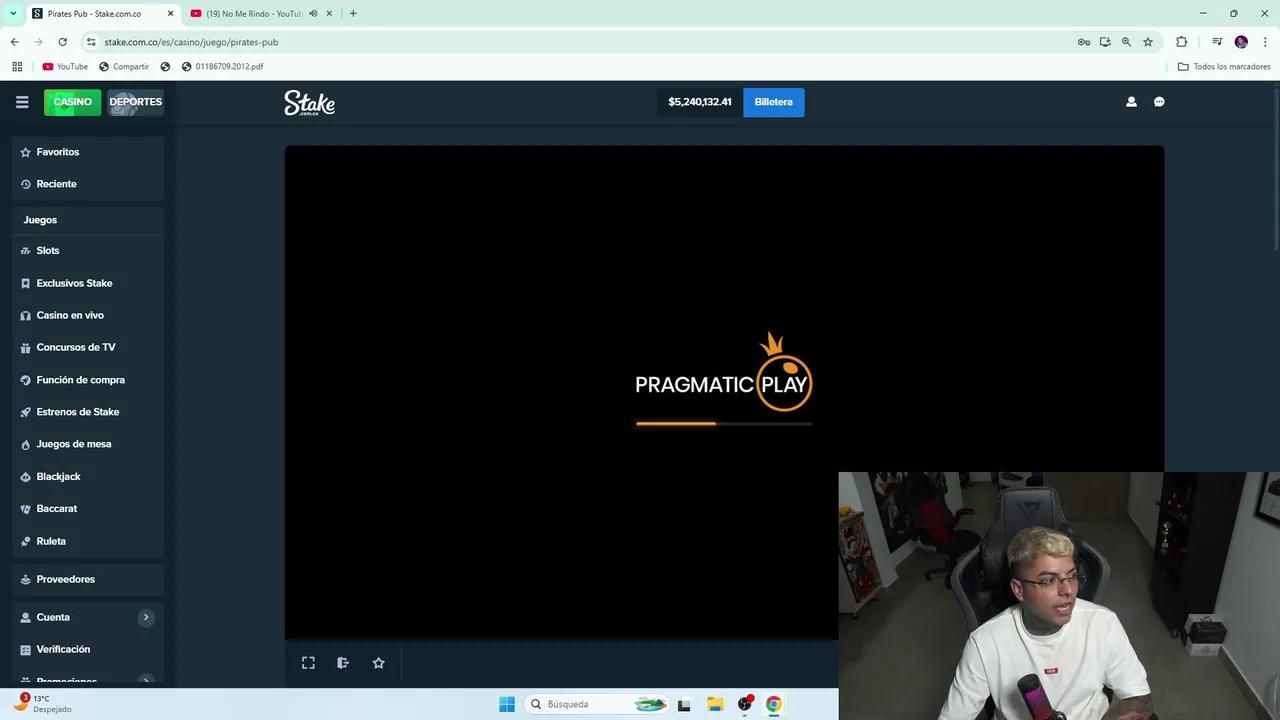Mute the YouTube tab audio icon
The width and height of the screenshot is (1280, 720).
point(313,14)
